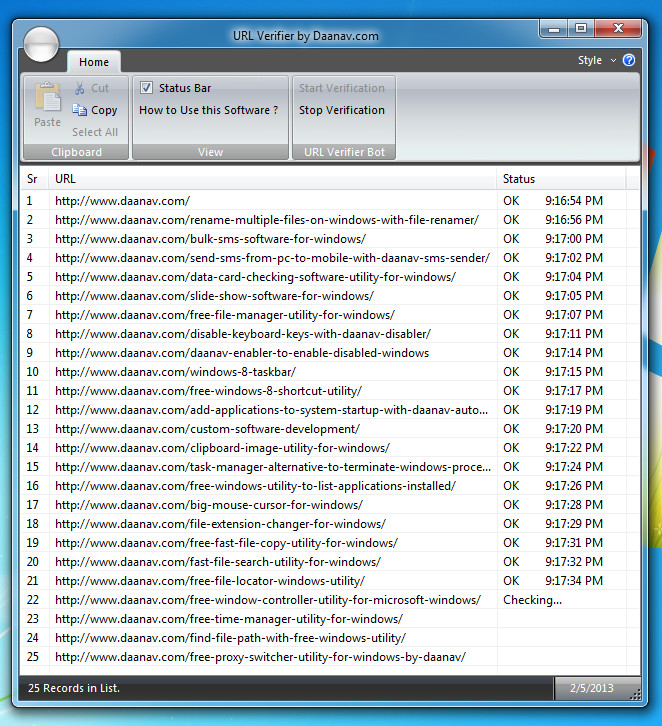662x726 pixels.
Task: Select the add-applications-to-system-startup URL row
Action: 330,410
